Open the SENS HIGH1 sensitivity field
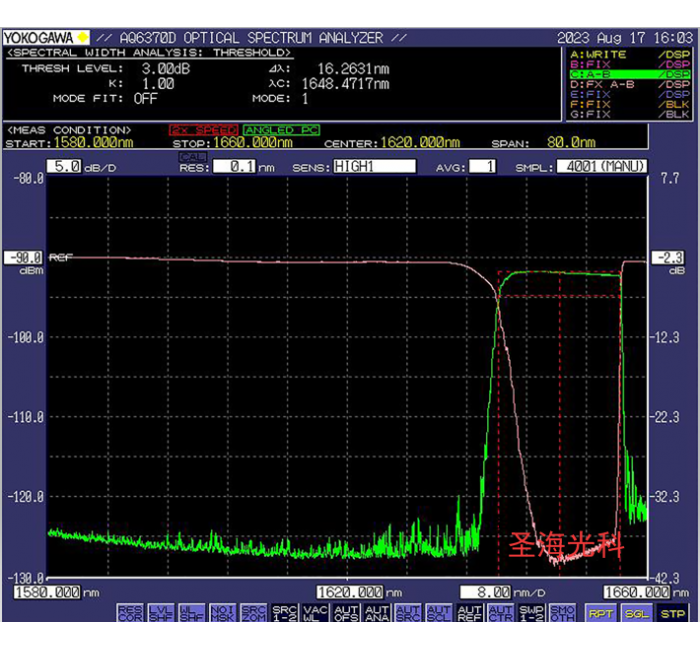The width and height of the screenshot is (700, 650). (x=373, y=166)
